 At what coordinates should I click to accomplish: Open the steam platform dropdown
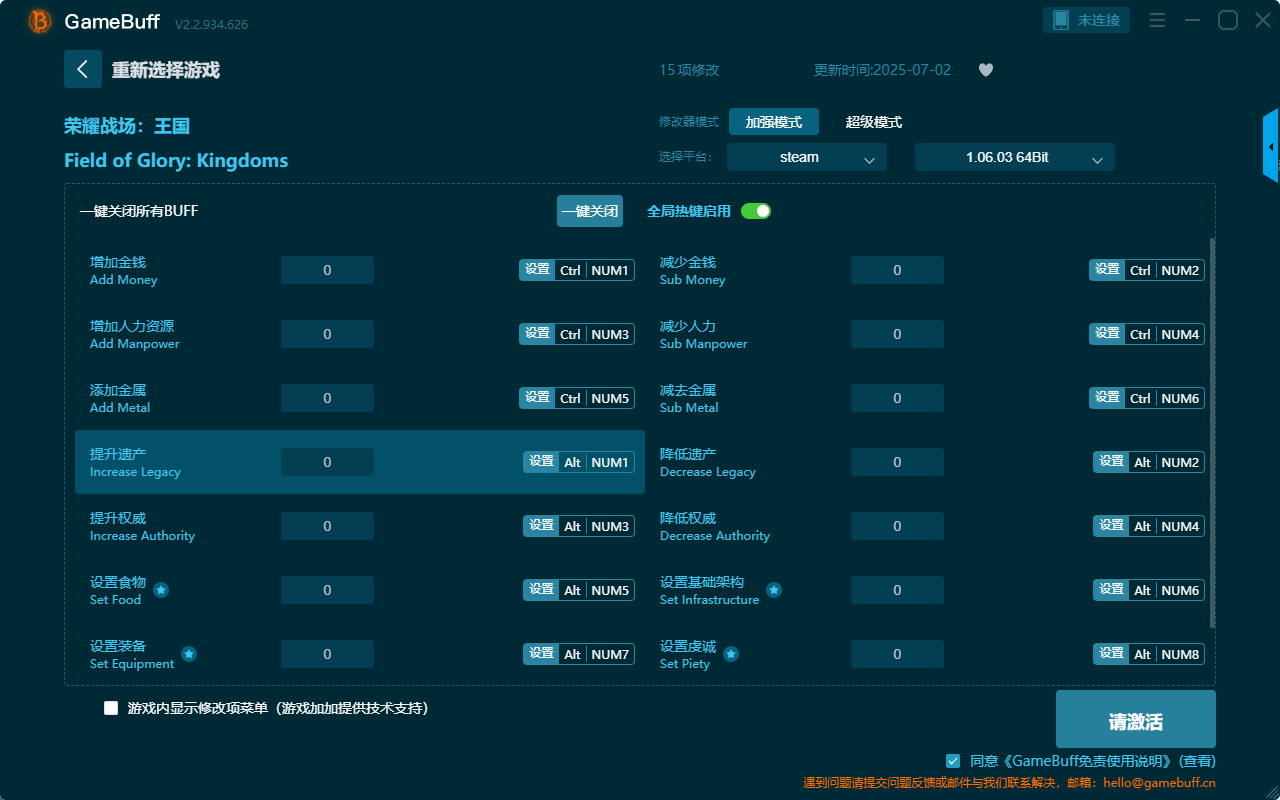coord(806,157)
